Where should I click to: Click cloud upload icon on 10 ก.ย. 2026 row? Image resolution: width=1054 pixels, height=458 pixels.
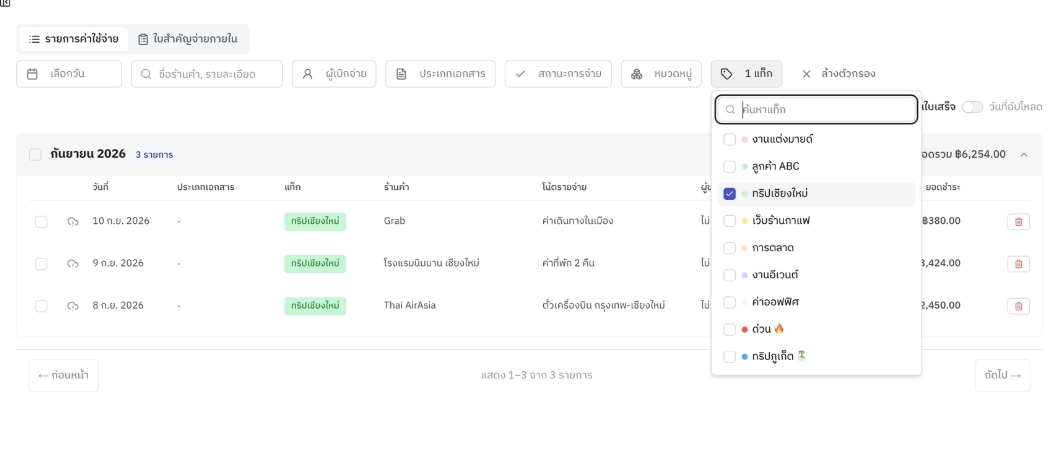coord(73,221)
